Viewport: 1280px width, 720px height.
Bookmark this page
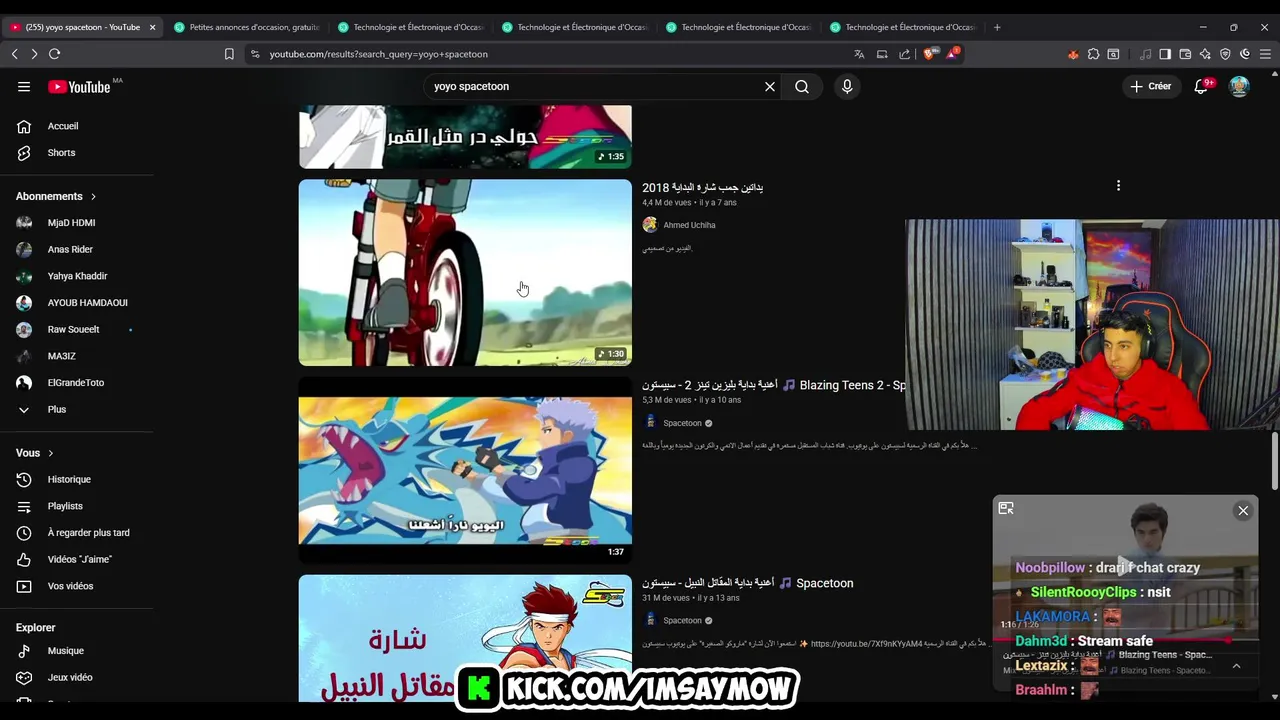(229, 54)
